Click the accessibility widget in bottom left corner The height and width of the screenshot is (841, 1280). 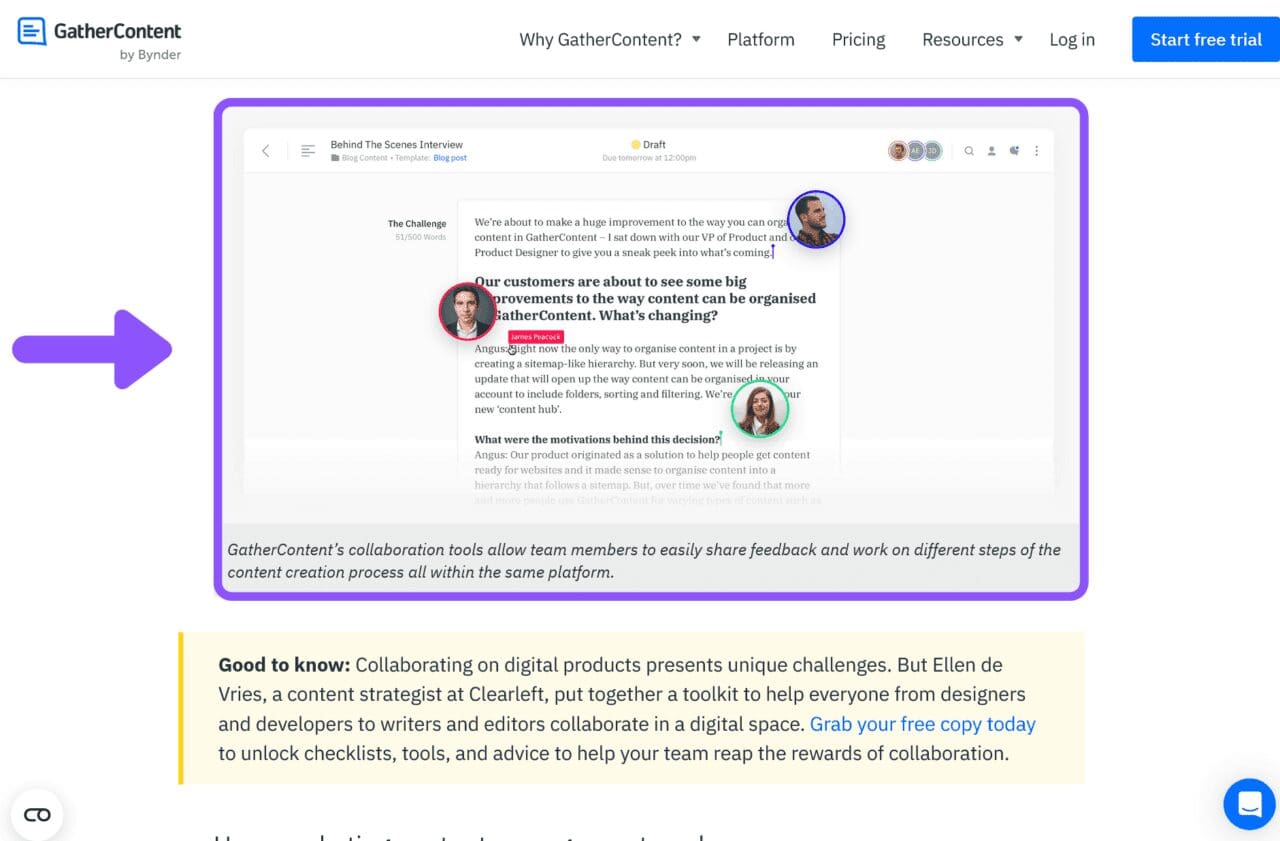tap(36, 814)
